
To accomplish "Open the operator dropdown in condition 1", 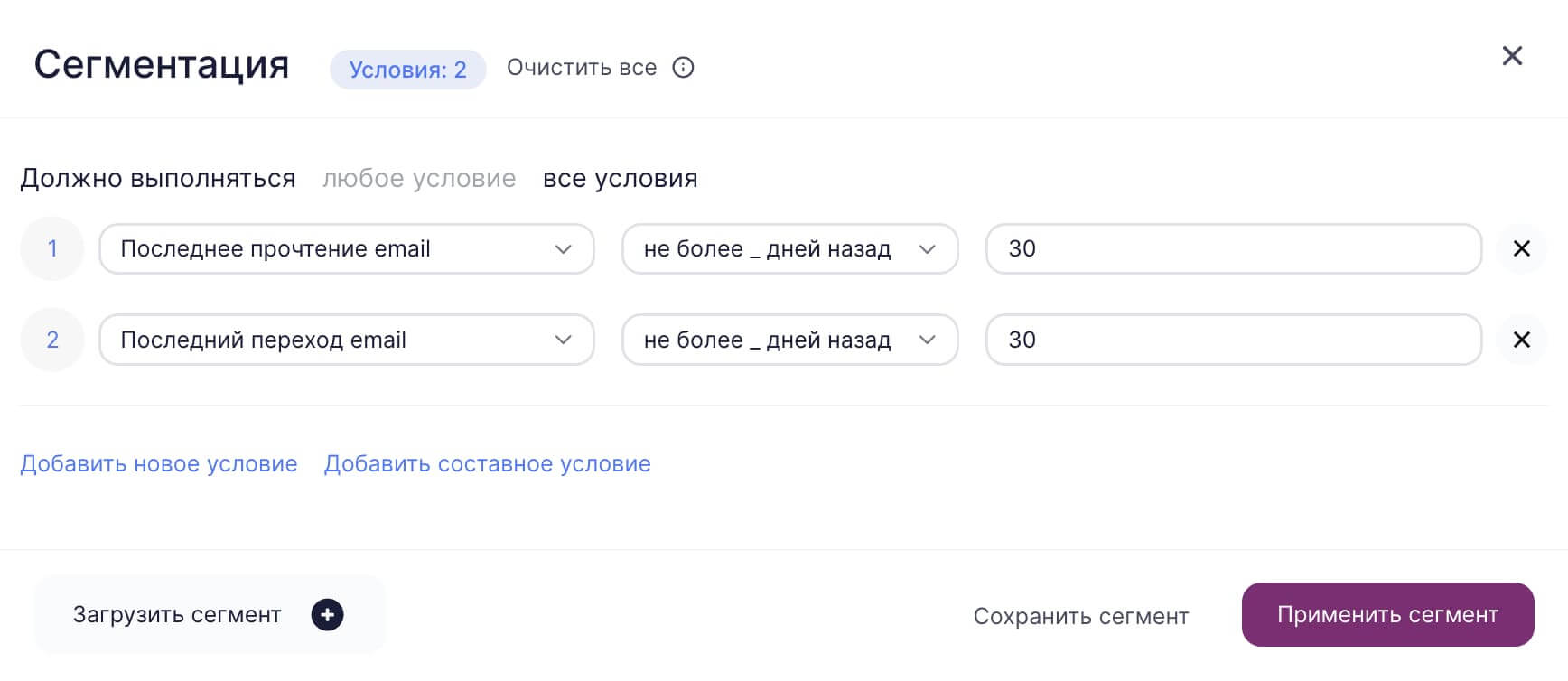I will click(x=789, y=248).
